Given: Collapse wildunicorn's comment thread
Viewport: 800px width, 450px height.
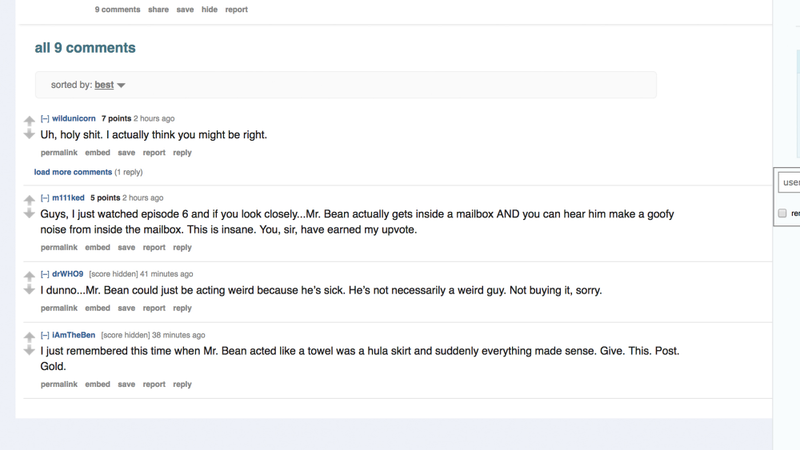Looking at the screenshot, I should pyautogui.click(x=45, y=118).
